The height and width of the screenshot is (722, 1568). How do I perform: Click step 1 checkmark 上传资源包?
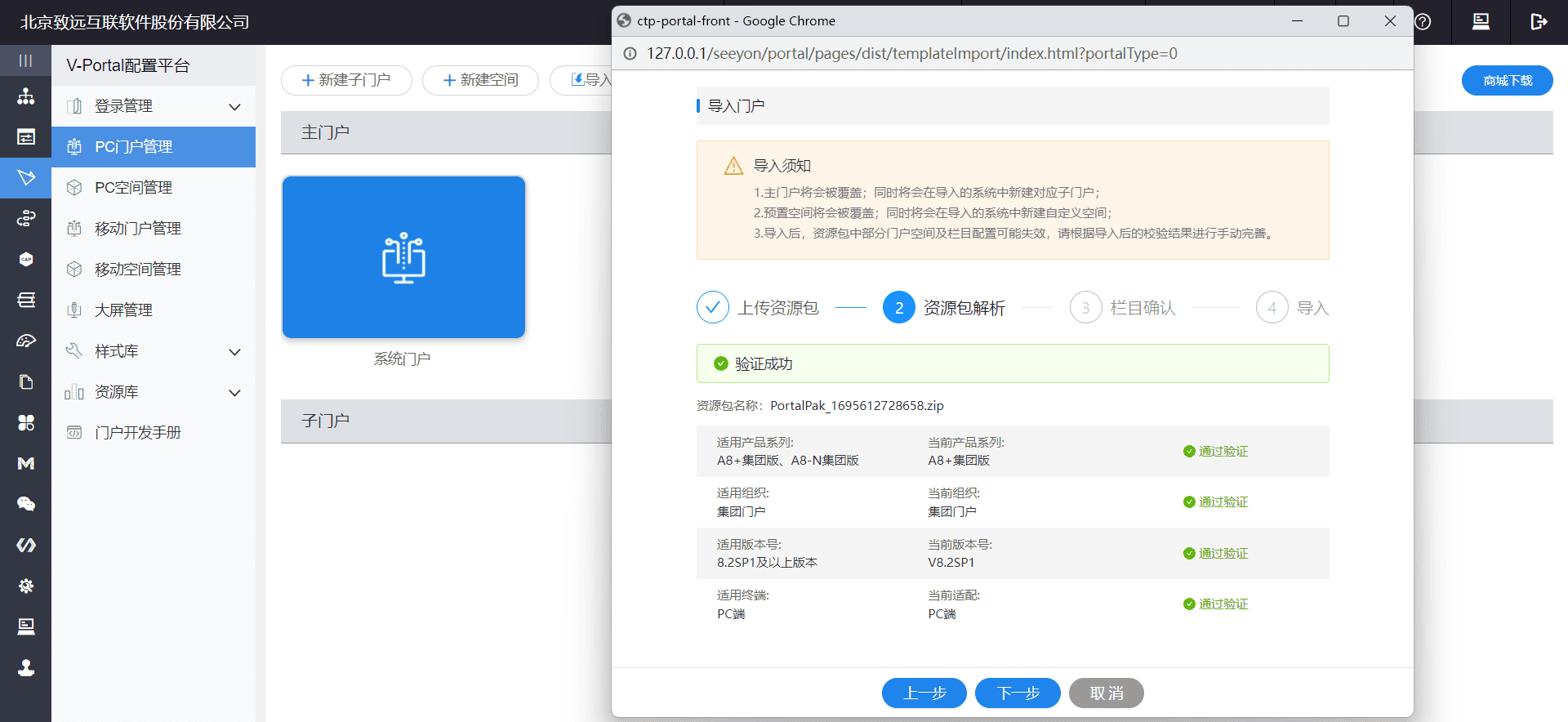713,308
